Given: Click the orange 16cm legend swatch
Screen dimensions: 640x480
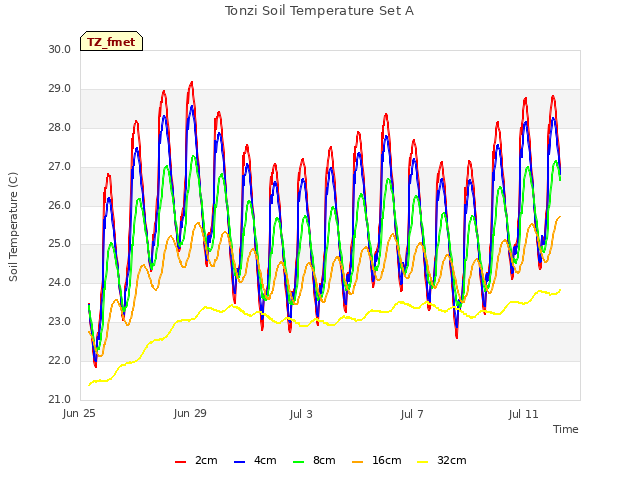Looking at the screenshot, I should point(358,462).
